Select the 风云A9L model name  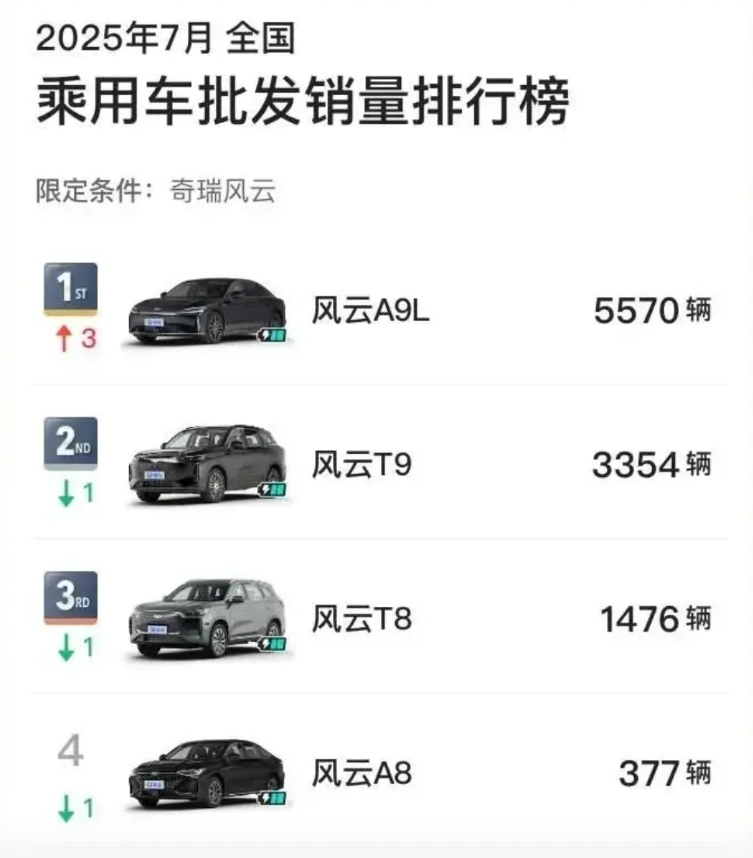click(x=371, y=311)
